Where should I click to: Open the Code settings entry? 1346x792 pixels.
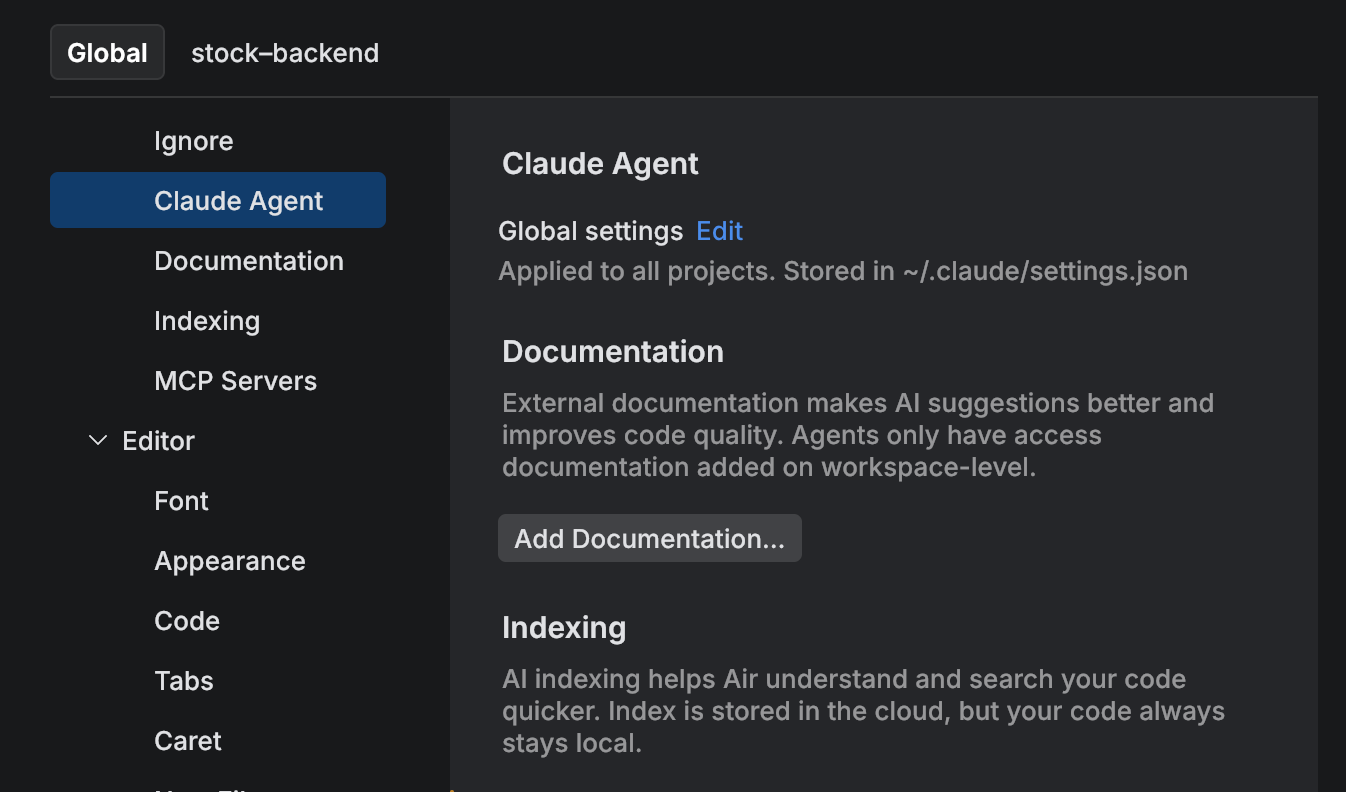186,621
